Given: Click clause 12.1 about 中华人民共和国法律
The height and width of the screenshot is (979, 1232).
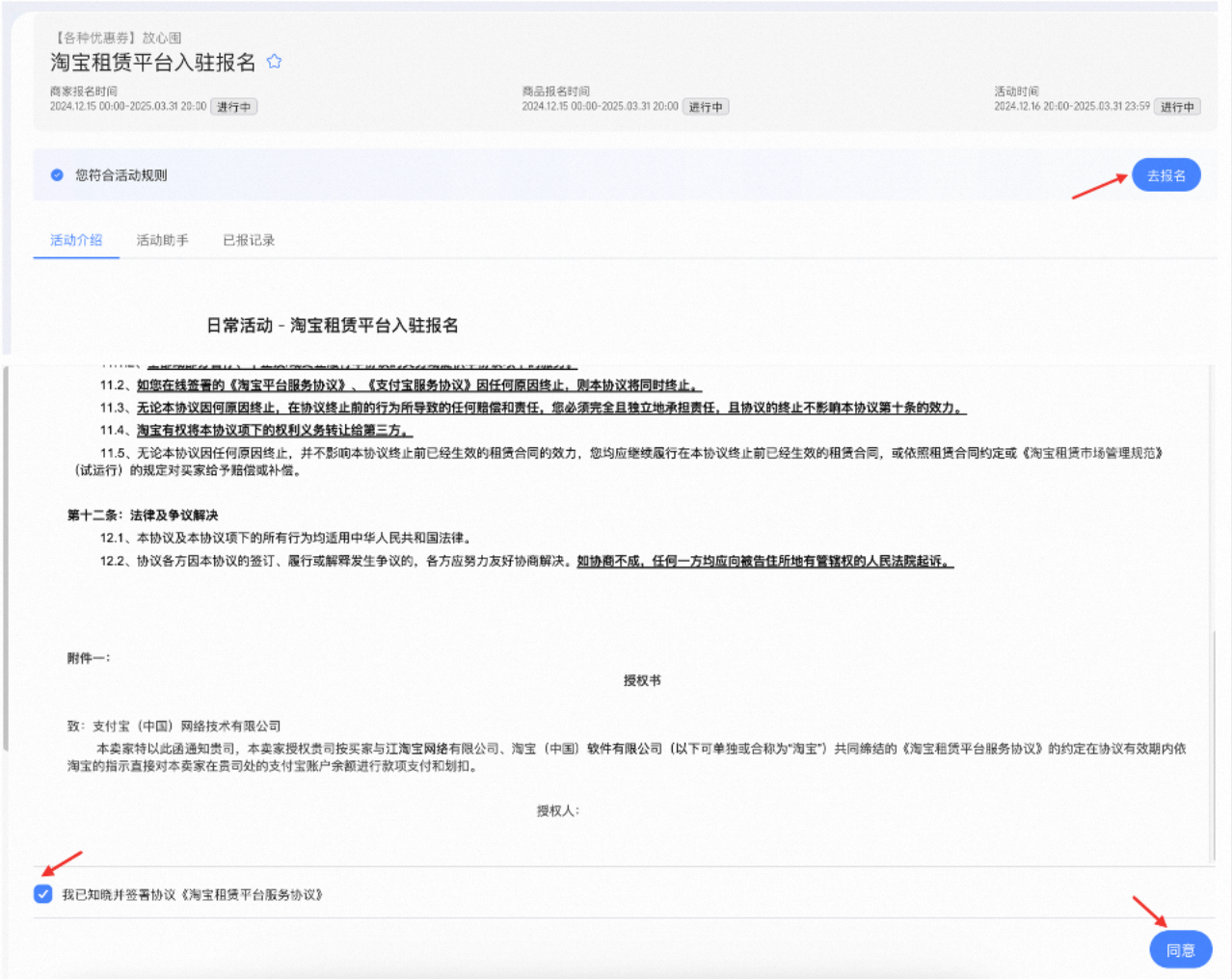Looking at the screenshot, I should pos(285,539).
